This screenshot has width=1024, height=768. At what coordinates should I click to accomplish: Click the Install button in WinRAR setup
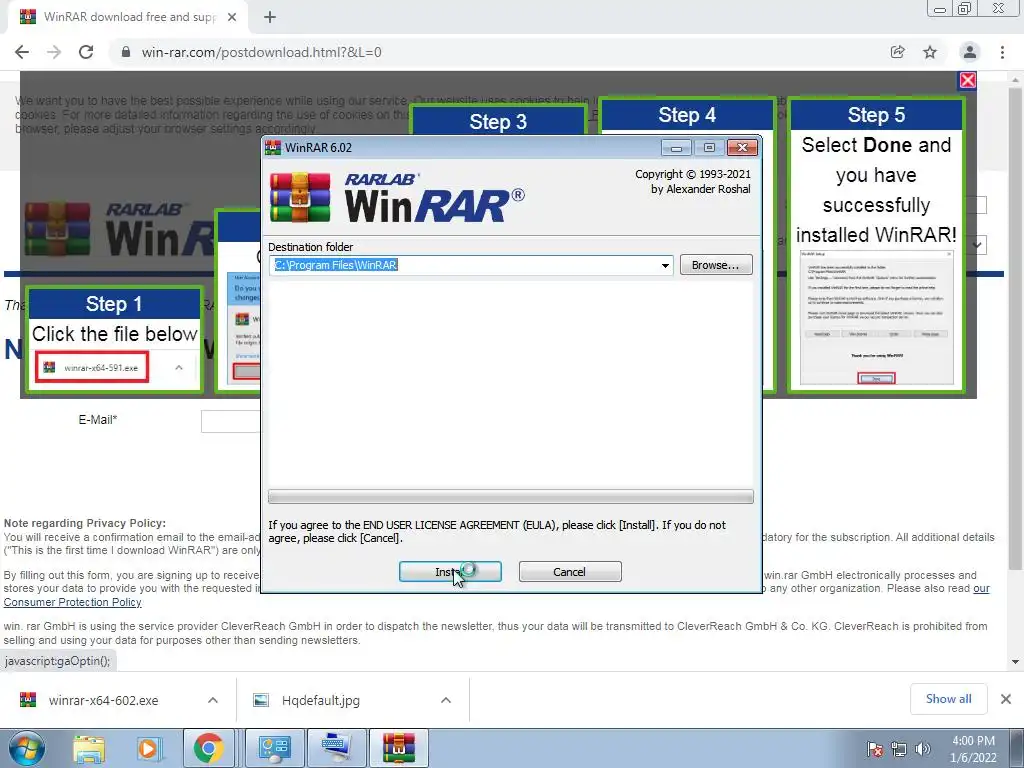(450, 571)
